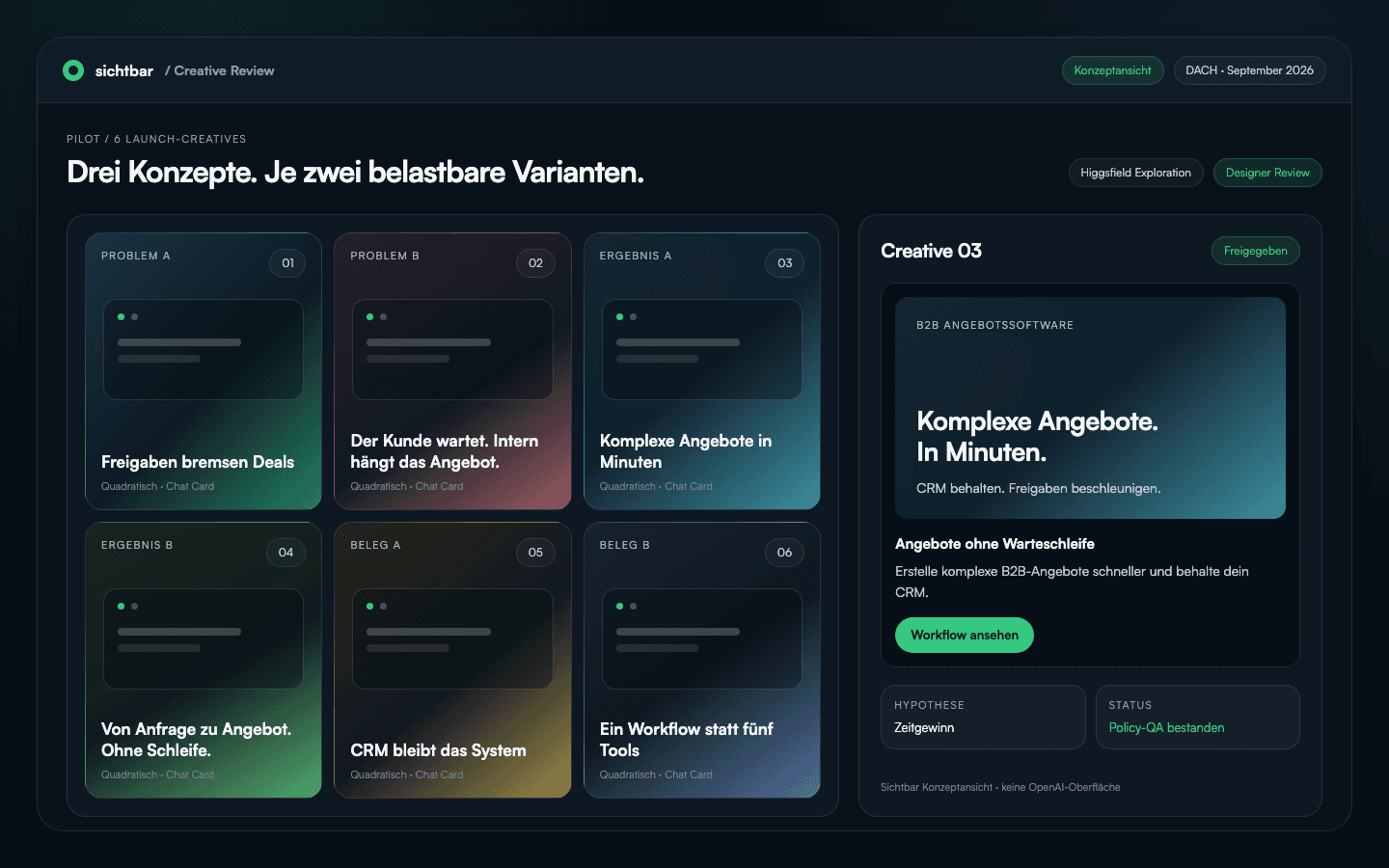Open the Beleg A creative card

pos(452,661)
